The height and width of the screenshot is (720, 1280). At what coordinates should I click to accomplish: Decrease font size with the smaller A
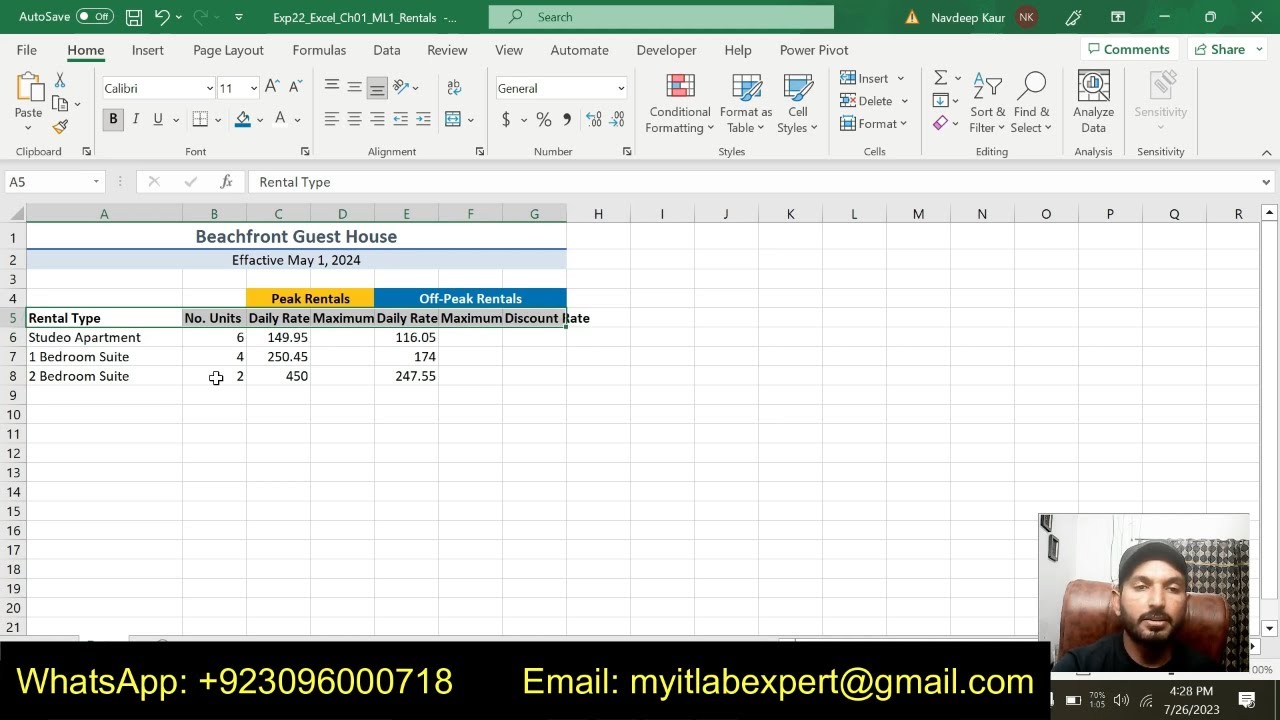coord(294,88)
